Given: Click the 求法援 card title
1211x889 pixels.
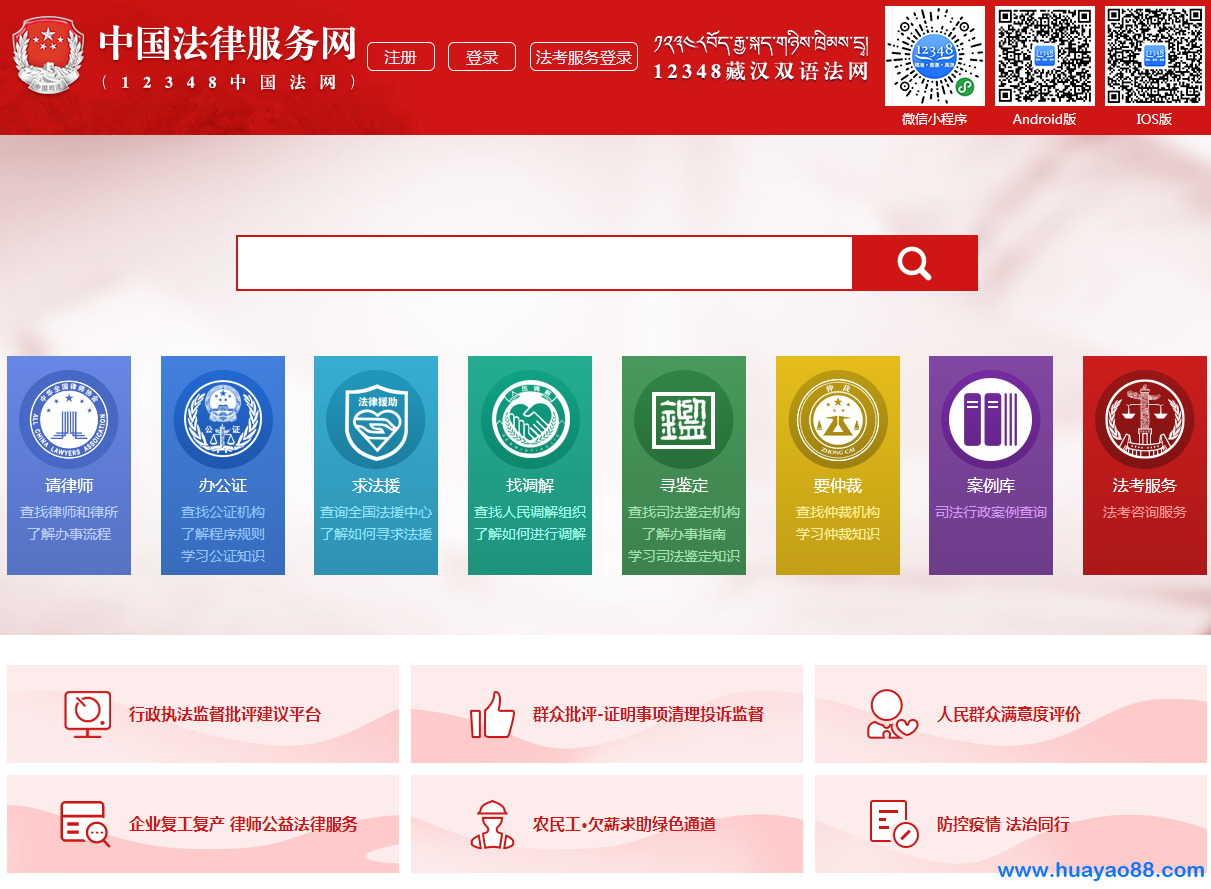Looking at the screenshot, I should coord(376,486).
